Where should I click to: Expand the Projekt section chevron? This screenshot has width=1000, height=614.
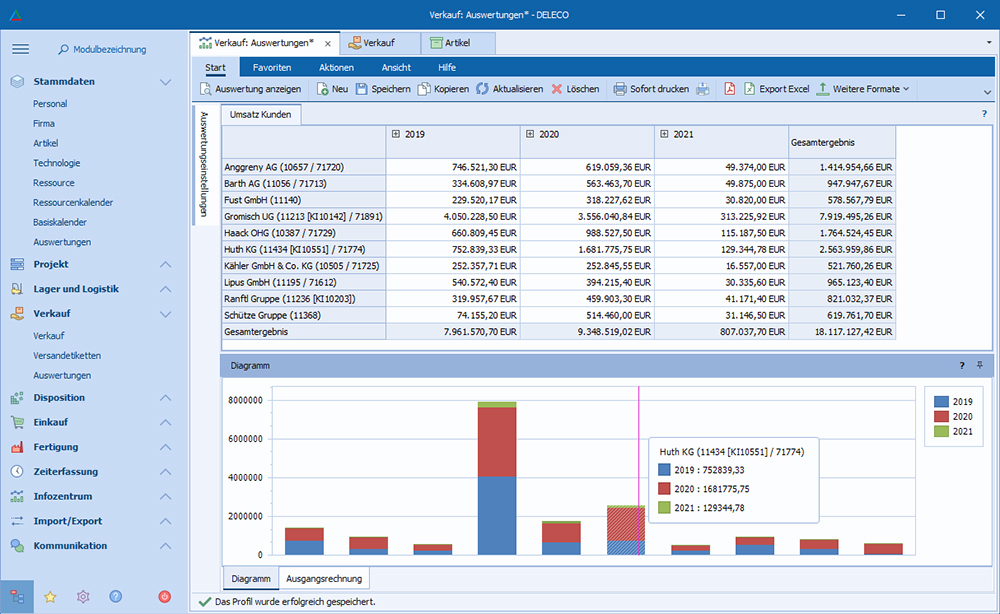click(x=165, y=264)
